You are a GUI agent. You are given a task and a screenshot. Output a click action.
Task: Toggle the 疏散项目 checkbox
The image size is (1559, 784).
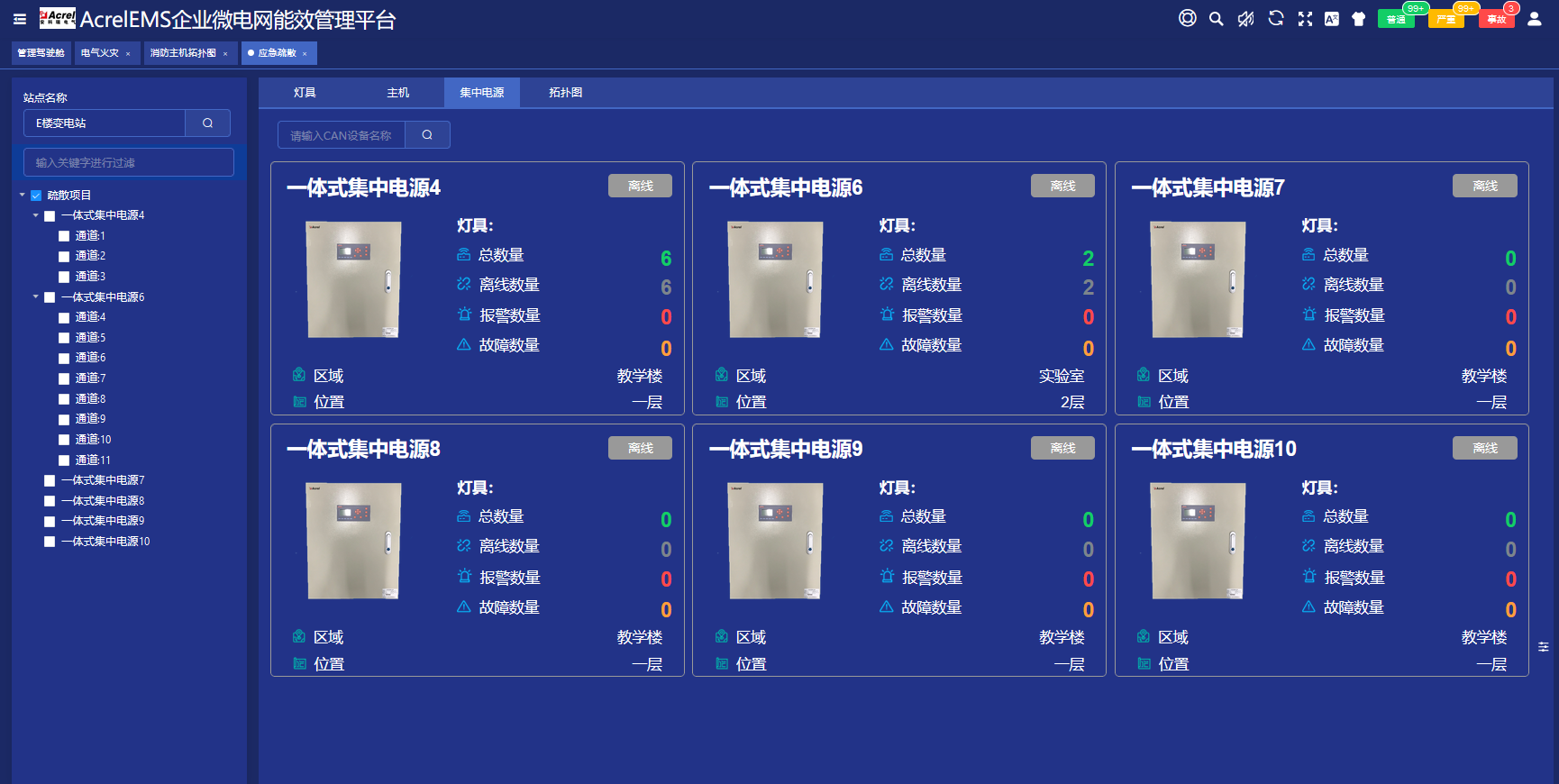[37, 196]
